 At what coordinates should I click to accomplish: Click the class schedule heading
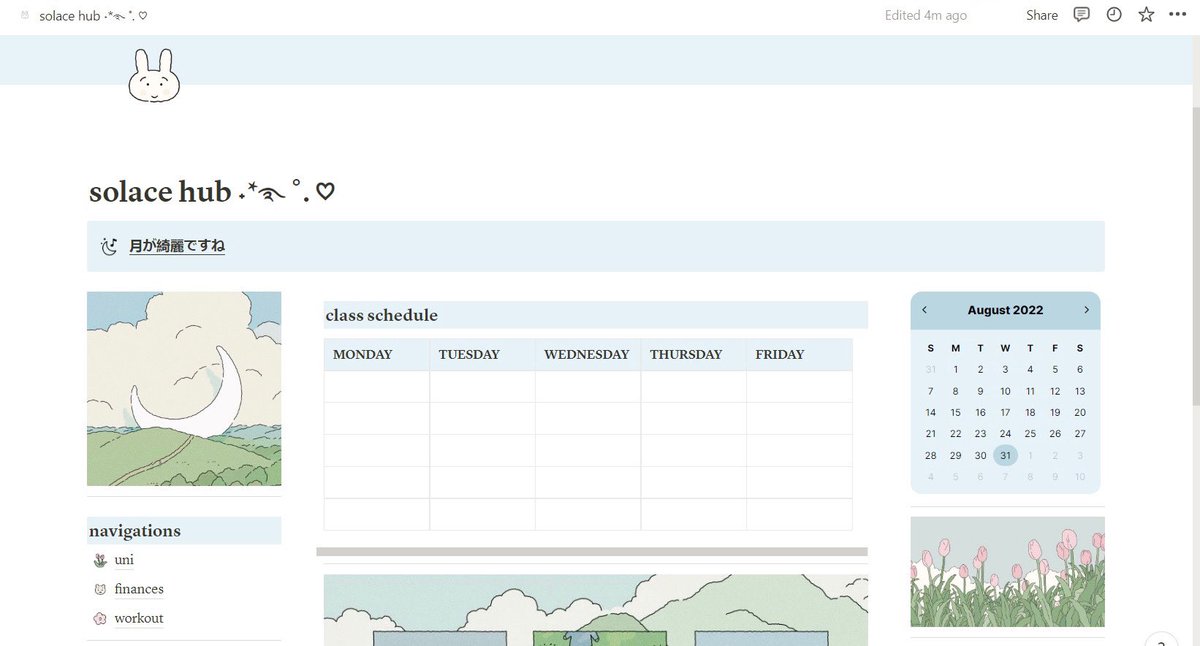[382, 315]
